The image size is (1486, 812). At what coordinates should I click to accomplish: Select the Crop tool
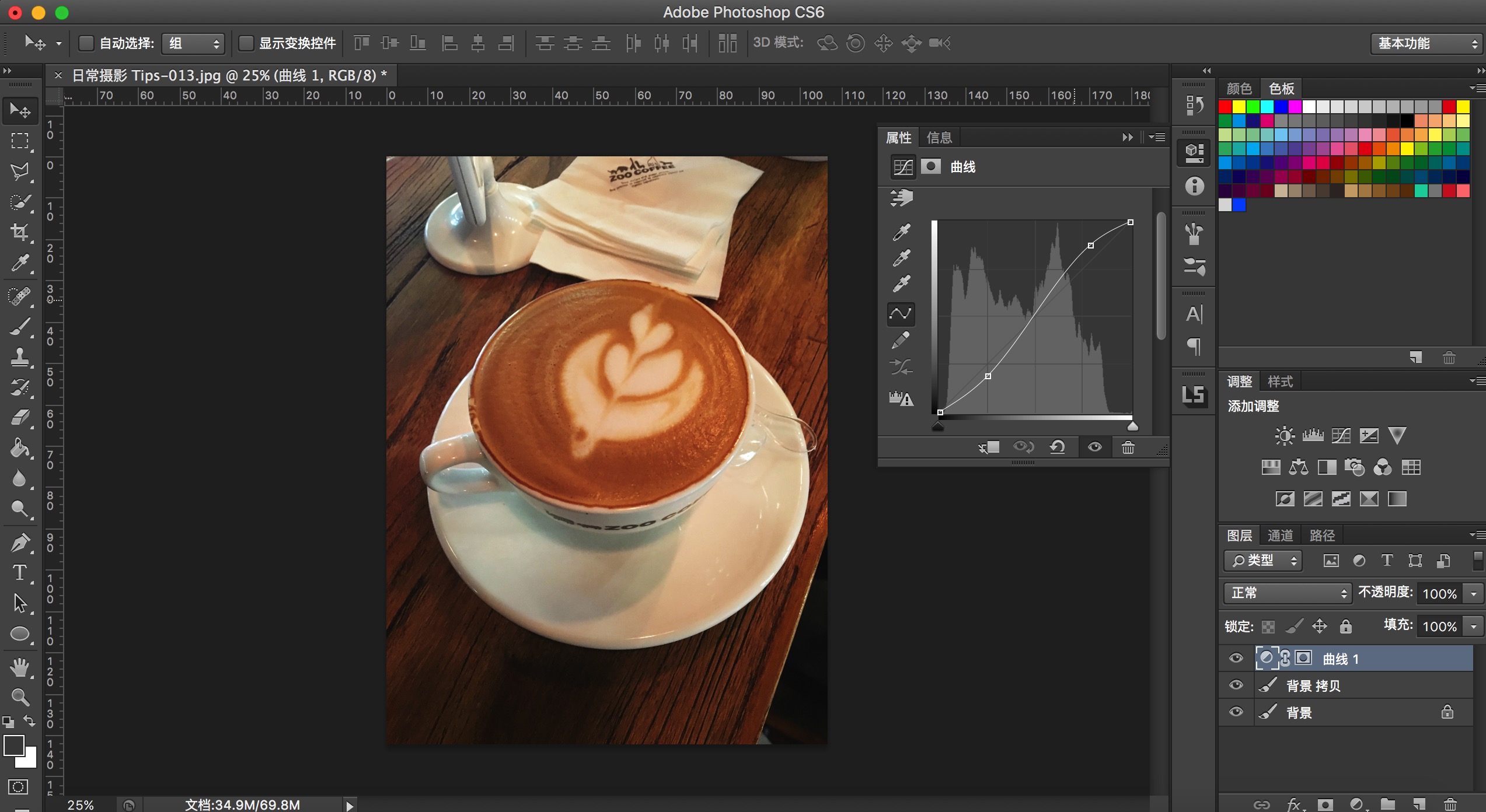(20, 233)
